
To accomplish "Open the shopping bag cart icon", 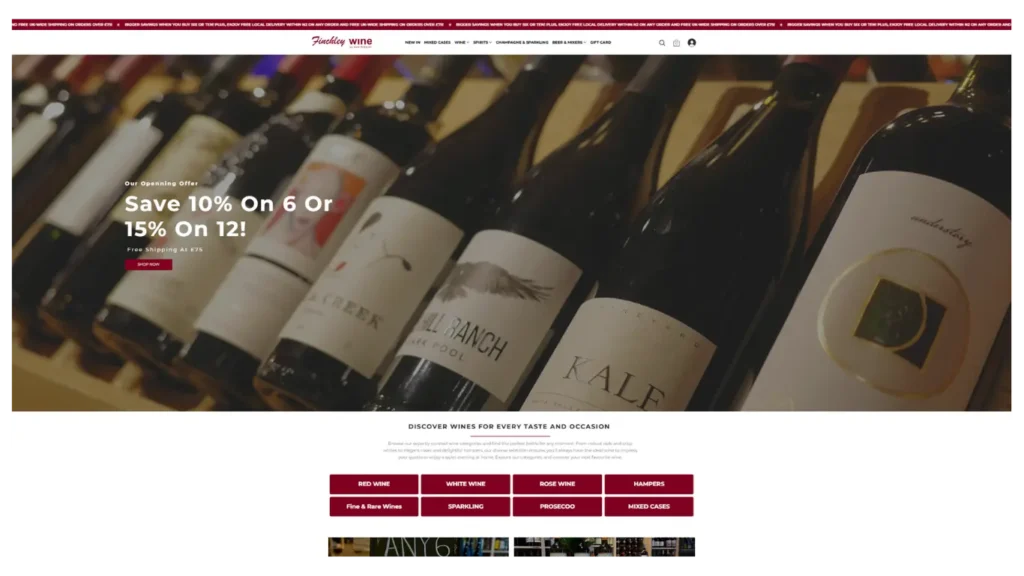I will tap(677, 43).
